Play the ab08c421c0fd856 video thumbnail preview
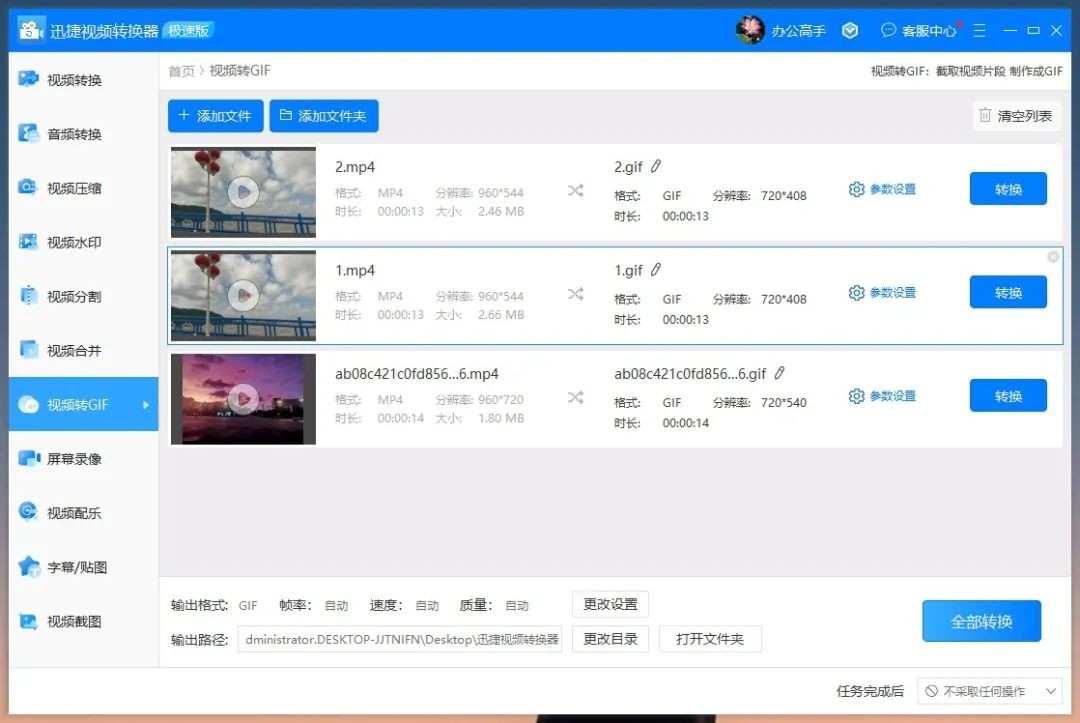 tap(243, 399)
